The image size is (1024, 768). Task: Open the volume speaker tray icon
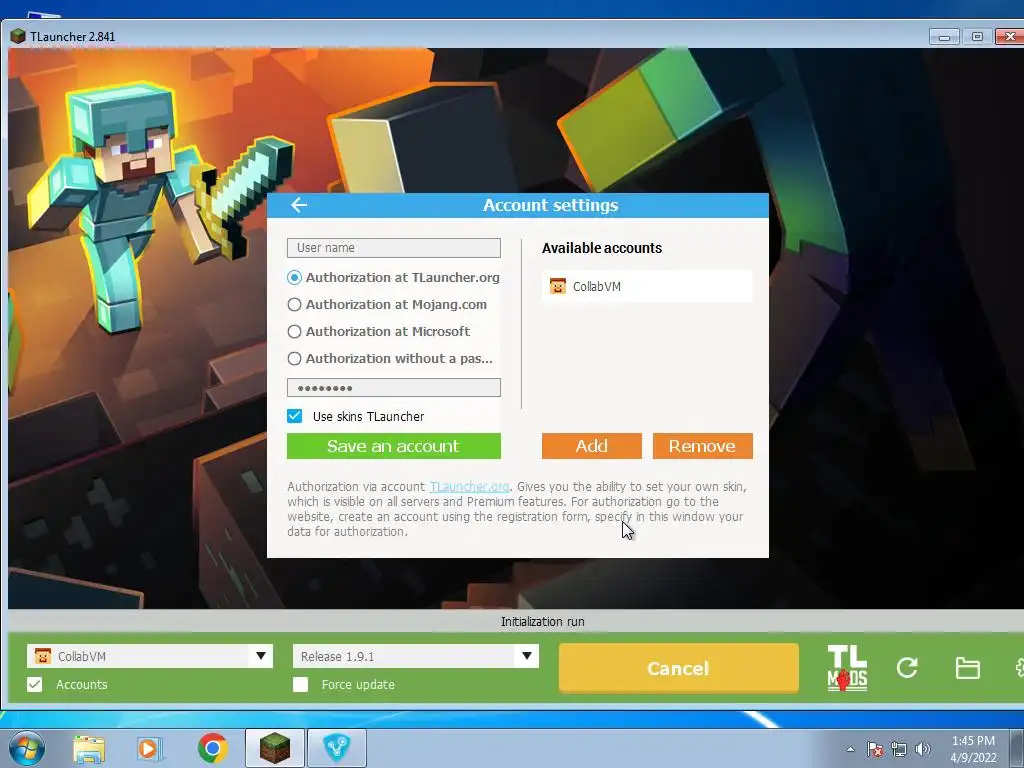click(x=923, y=749)
